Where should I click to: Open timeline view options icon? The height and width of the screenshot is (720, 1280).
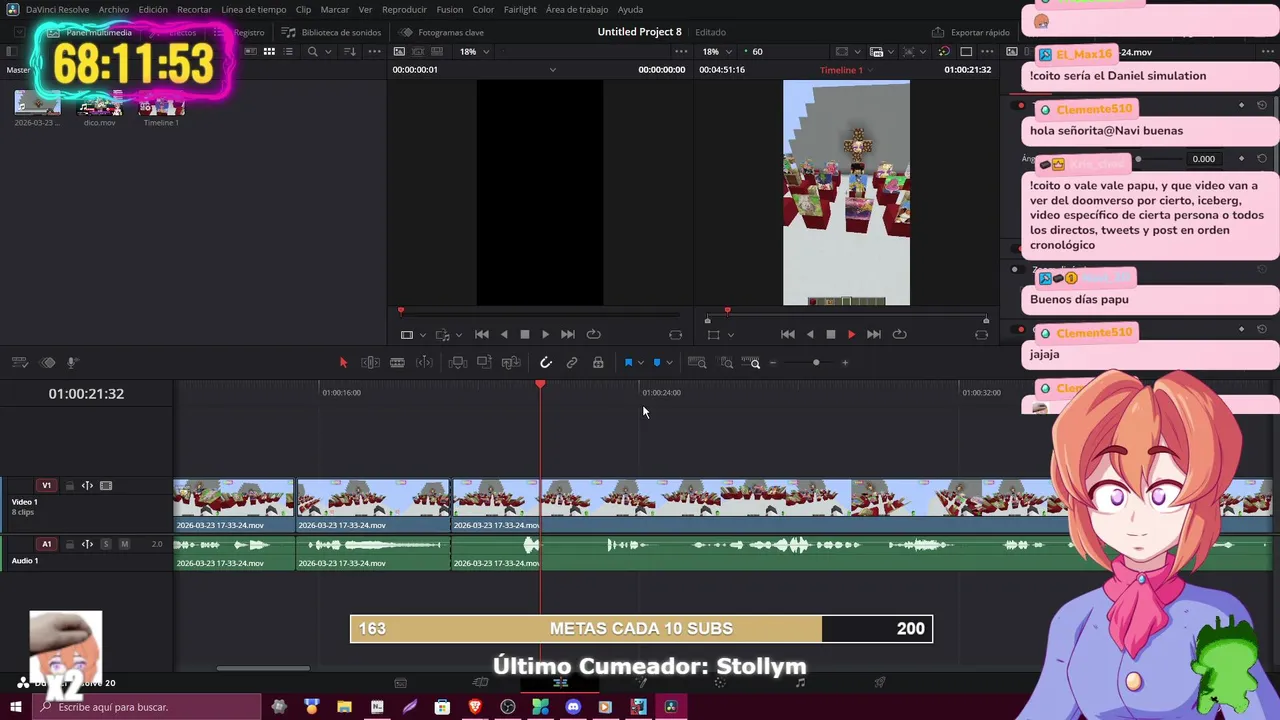[x=19, y=363]
